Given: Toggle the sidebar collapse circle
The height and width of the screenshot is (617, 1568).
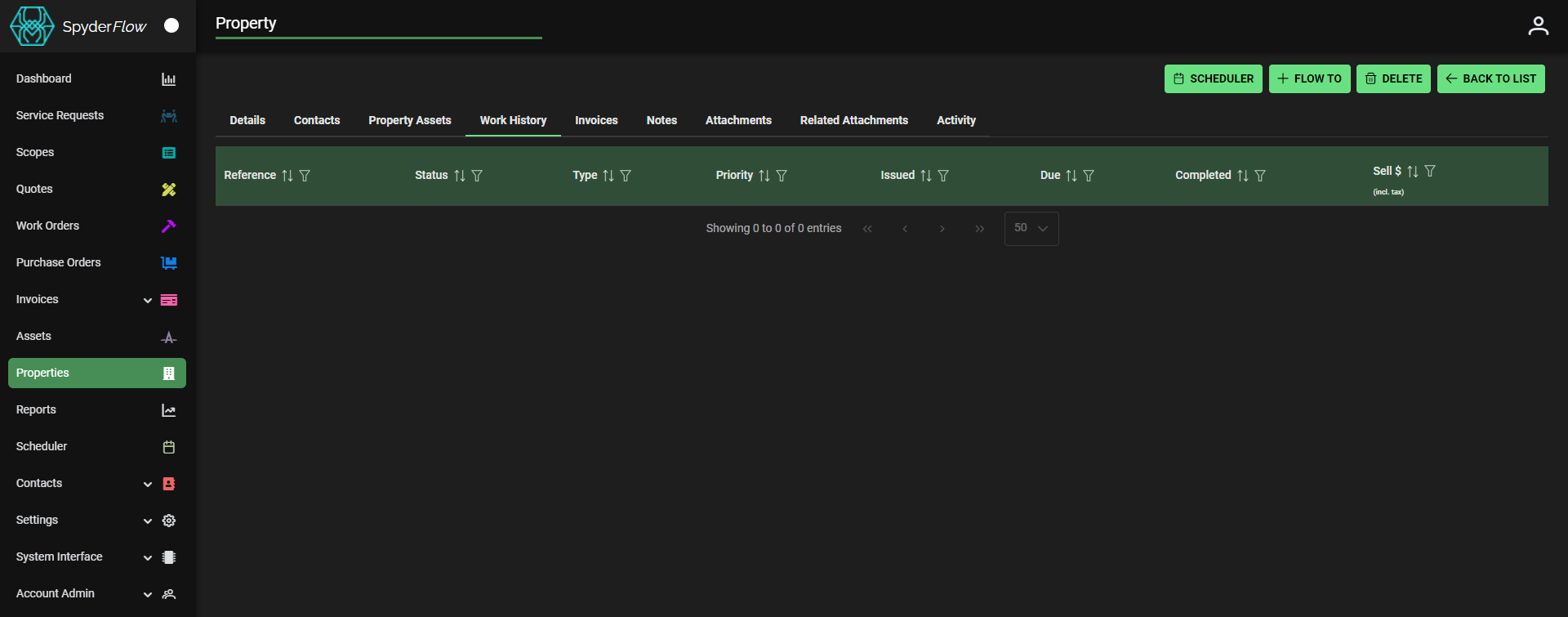Looking at the screenshot, I should (x=171, y=25).
